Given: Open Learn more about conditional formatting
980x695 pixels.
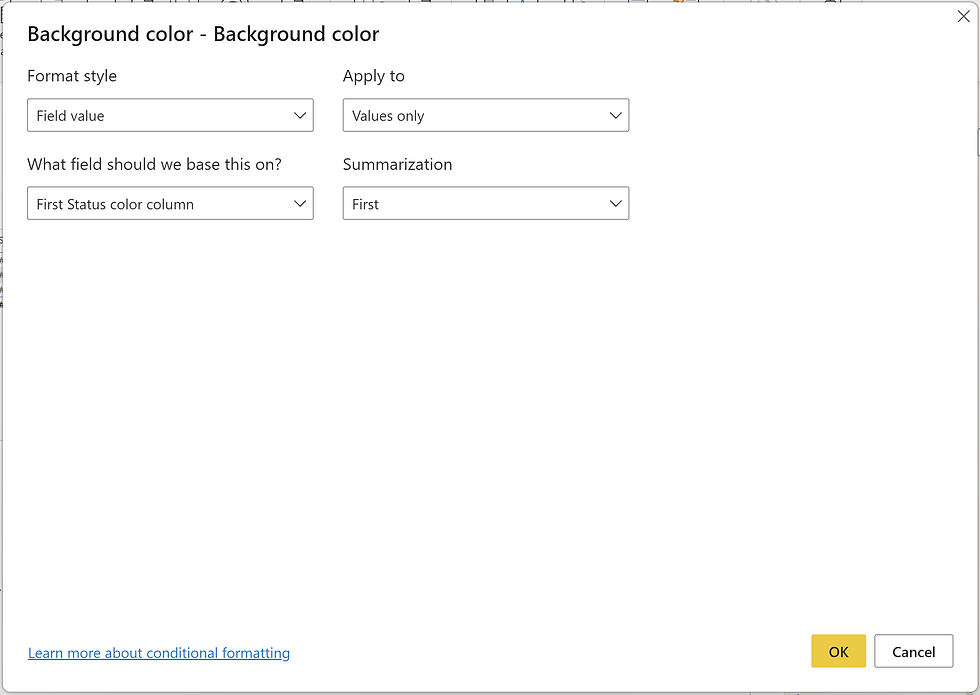Looking at the screenshot, I should pyautogui.click(x=159, y=653).
